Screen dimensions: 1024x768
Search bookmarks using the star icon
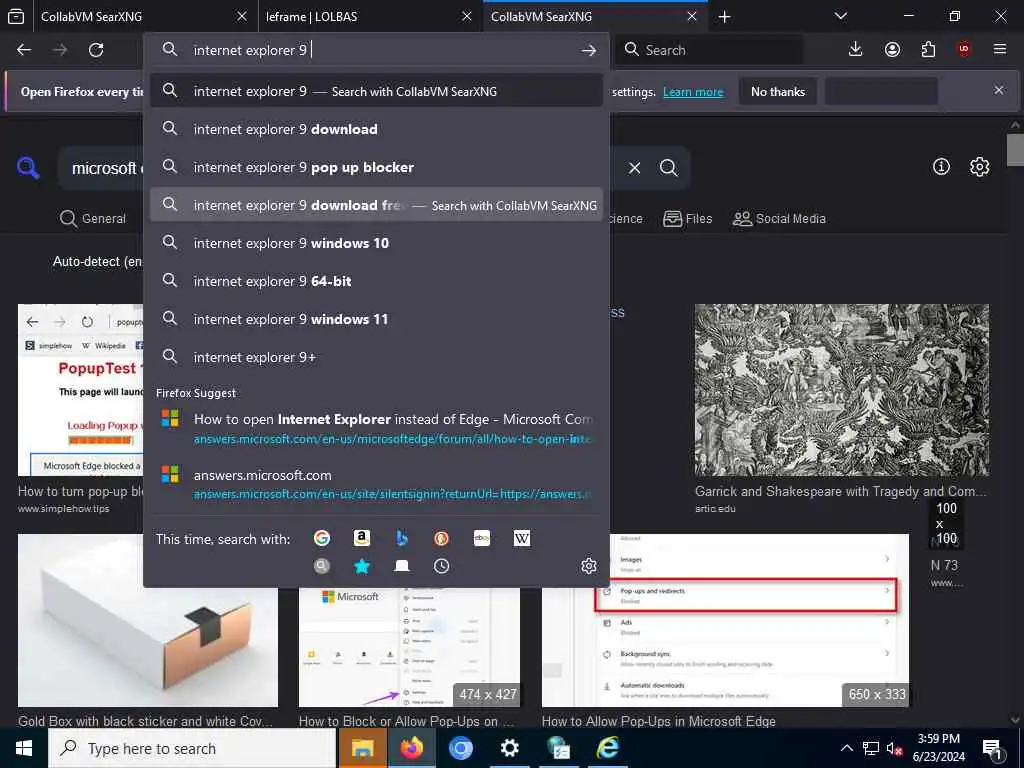(x=362, y=566)
